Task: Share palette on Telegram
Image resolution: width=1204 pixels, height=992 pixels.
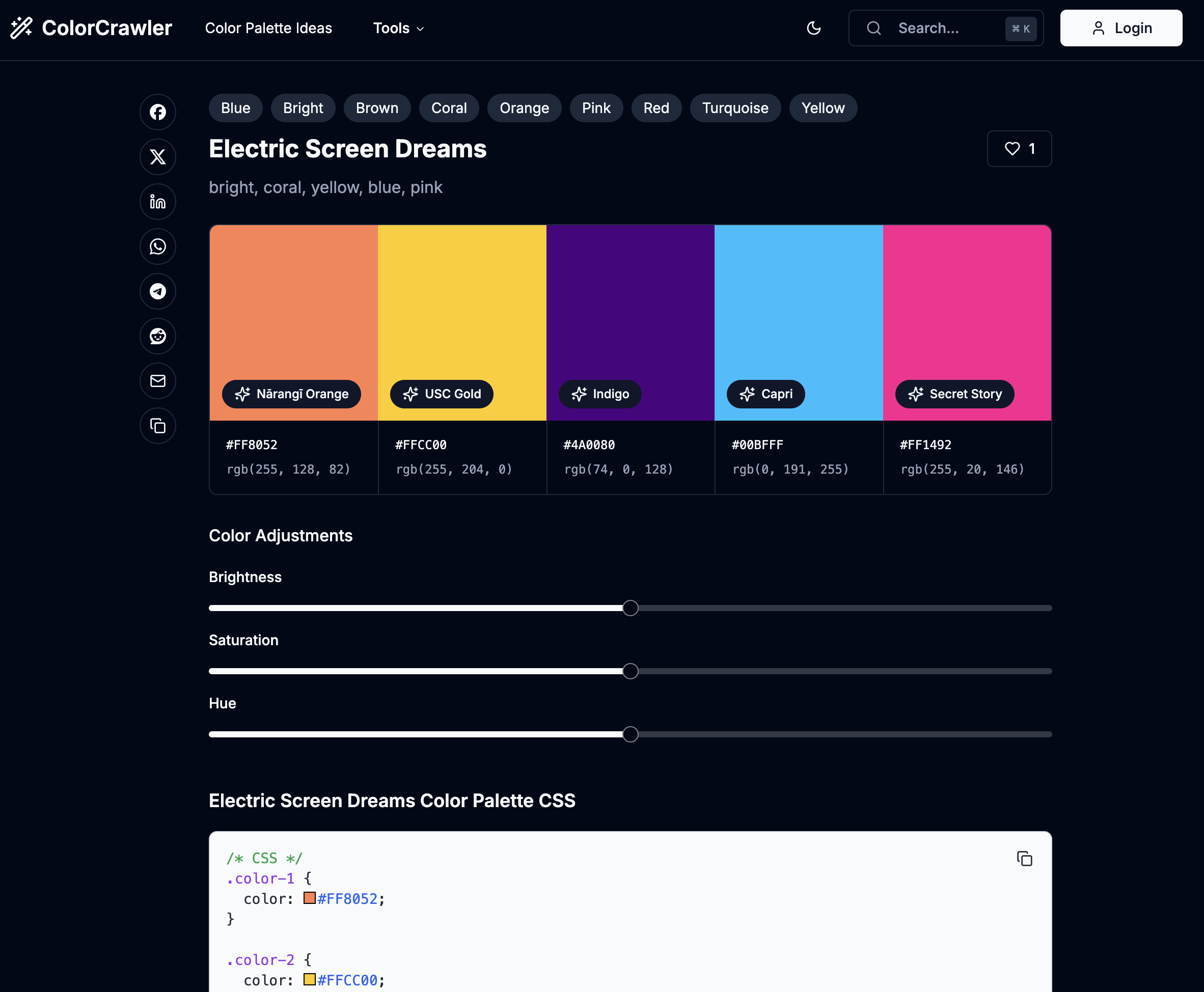Action: [158, 291]
